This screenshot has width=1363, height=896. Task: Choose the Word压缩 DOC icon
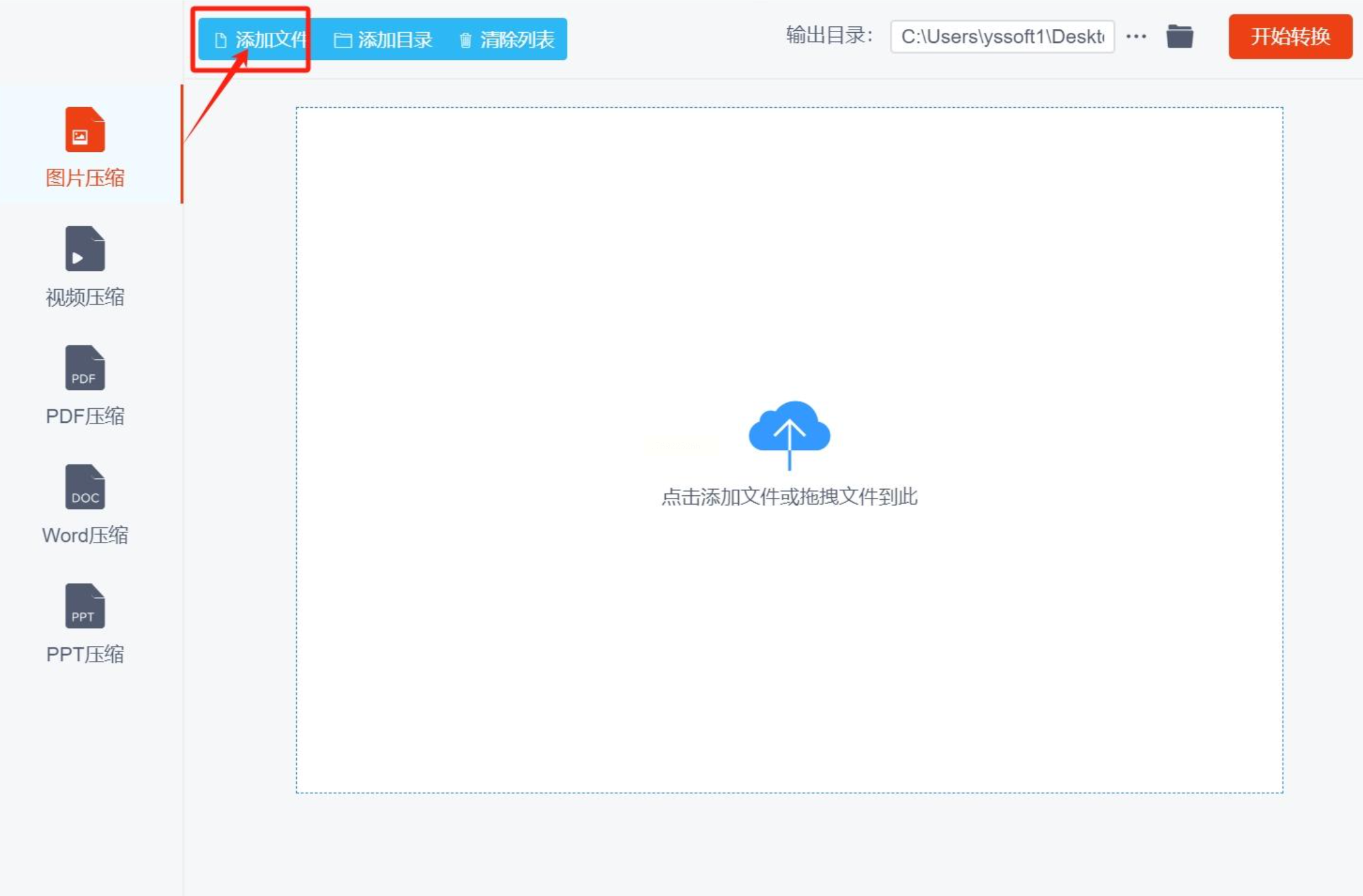click(x=84, y=487)
